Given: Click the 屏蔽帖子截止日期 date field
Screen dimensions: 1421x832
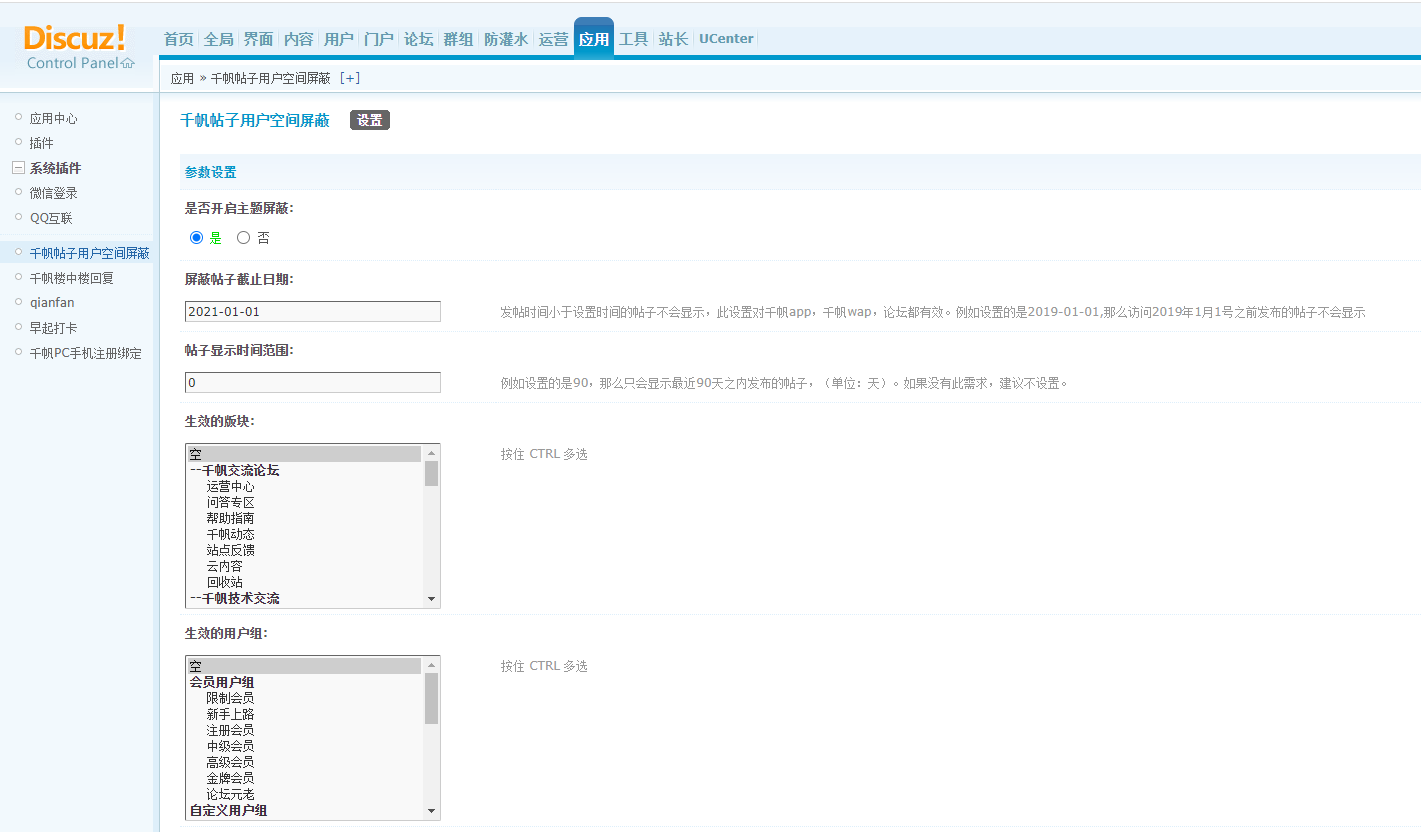Looking at the screenshot, I should tap(313, 312).
